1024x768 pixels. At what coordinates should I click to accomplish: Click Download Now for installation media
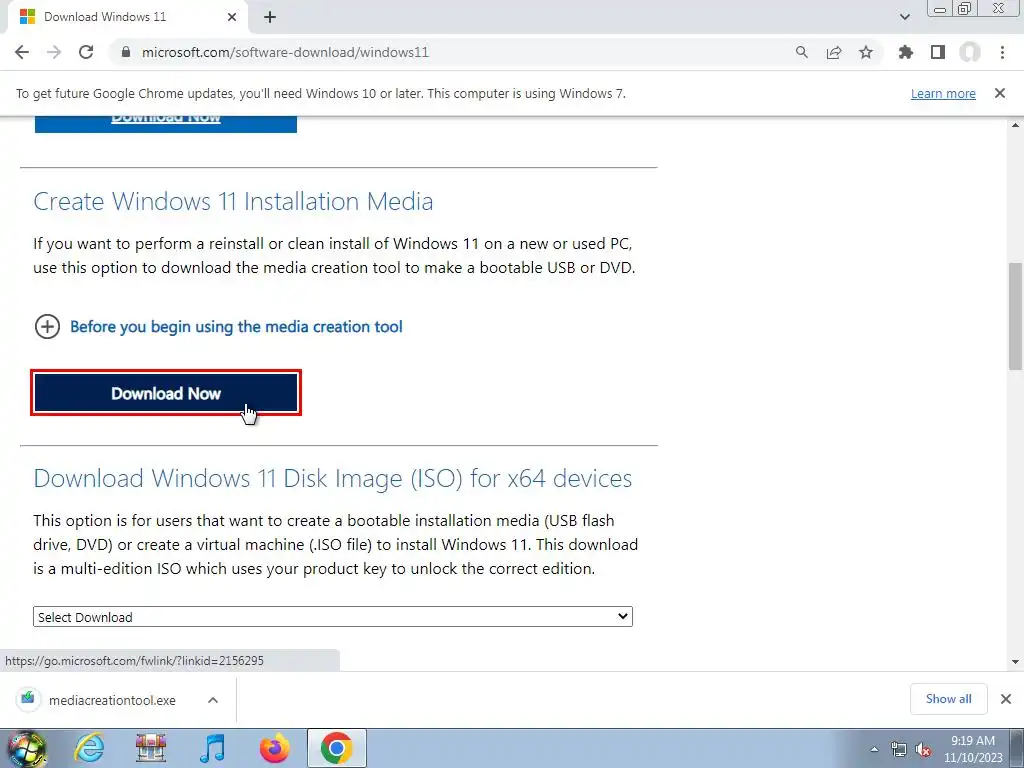point(166,393)
